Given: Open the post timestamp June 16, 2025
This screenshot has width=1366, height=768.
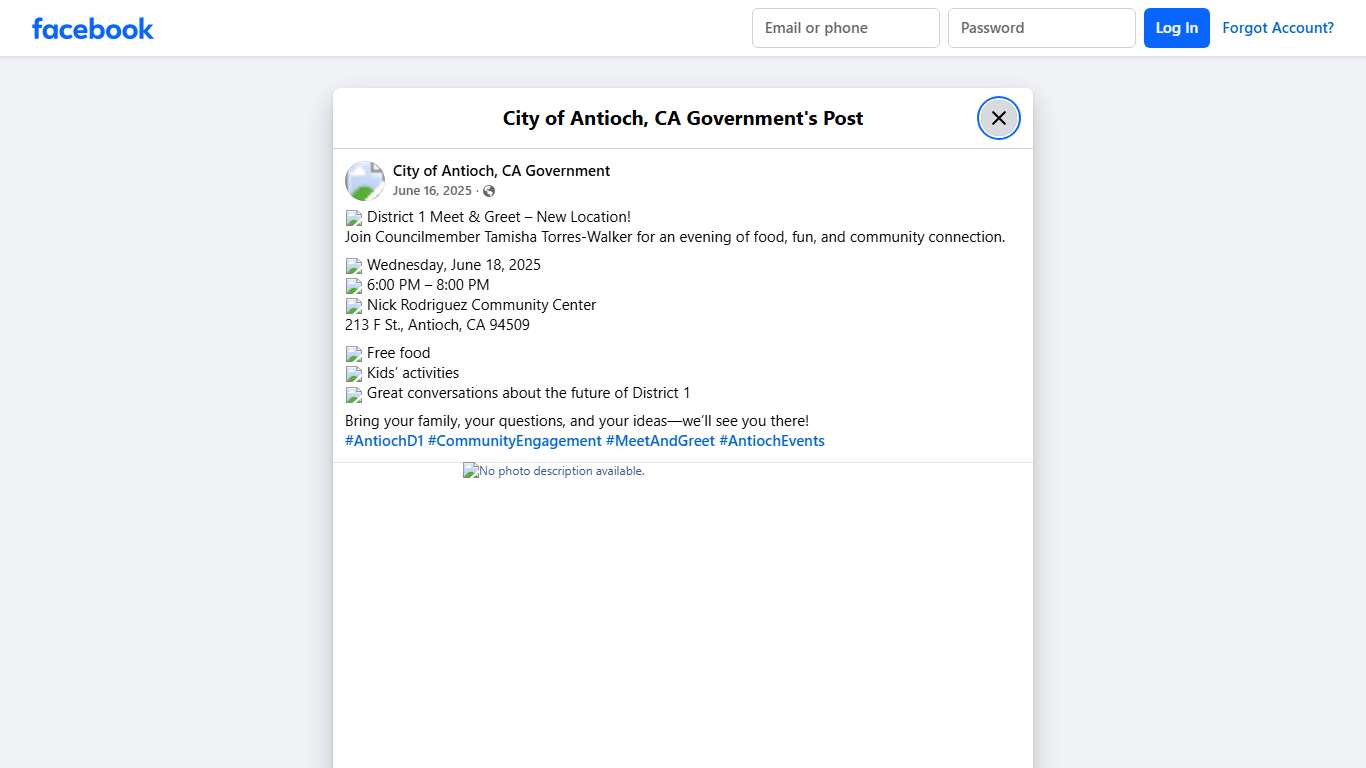Looking at the screenshot, I should tap(431, 190).
